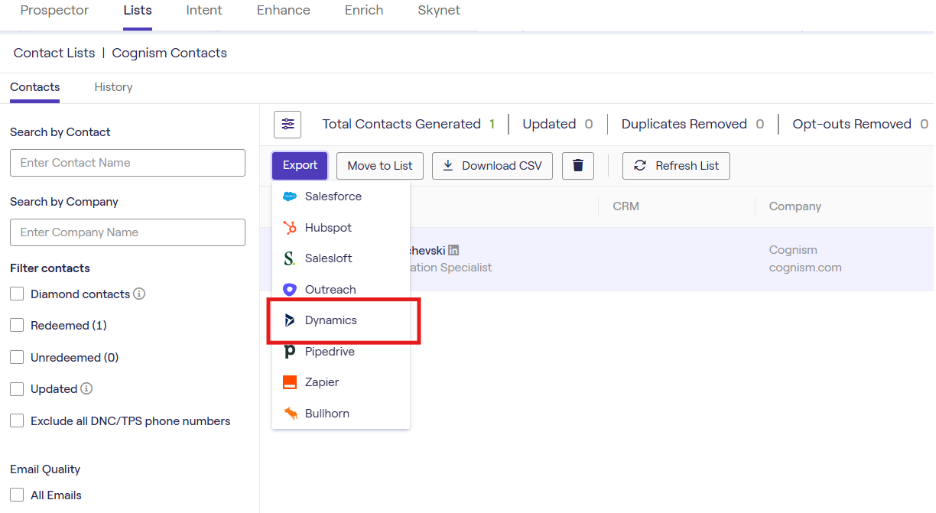The height and width of the screenshot is (513, 936).
Task: Export contacts to Dynamics
Action: click(331, 320)
